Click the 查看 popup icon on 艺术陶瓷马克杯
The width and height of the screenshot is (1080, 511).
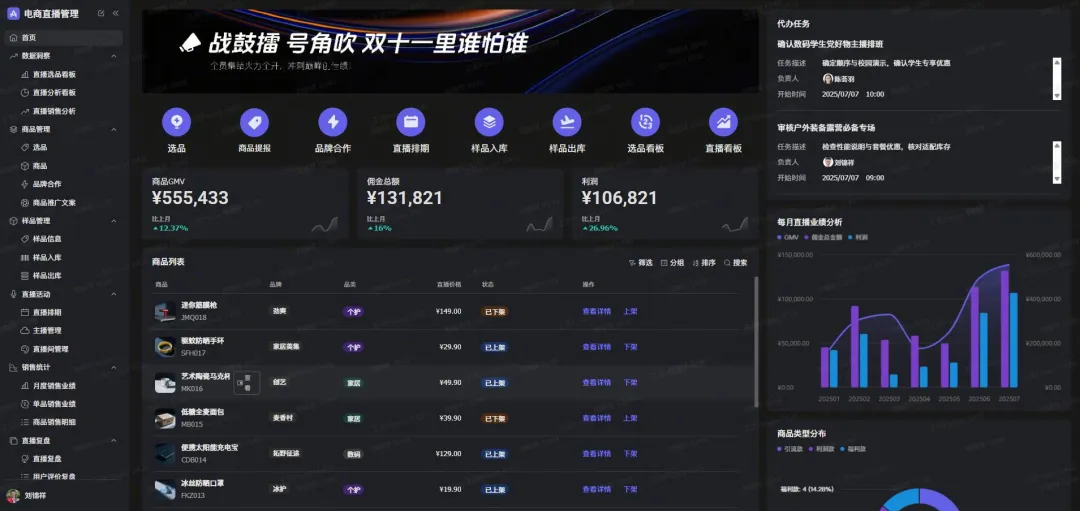pos(247,383)
